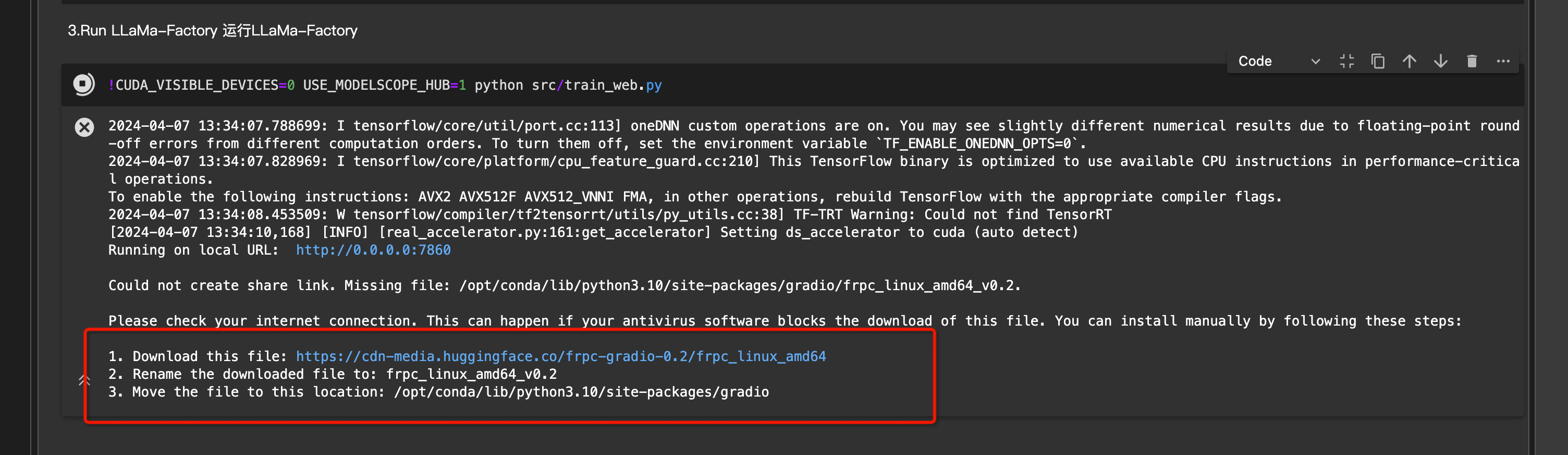This screenshot has width=1568, height=455.
Task: Click into the CUDA_VISIBLE_DEVICES code input
Action: [791, 85]
